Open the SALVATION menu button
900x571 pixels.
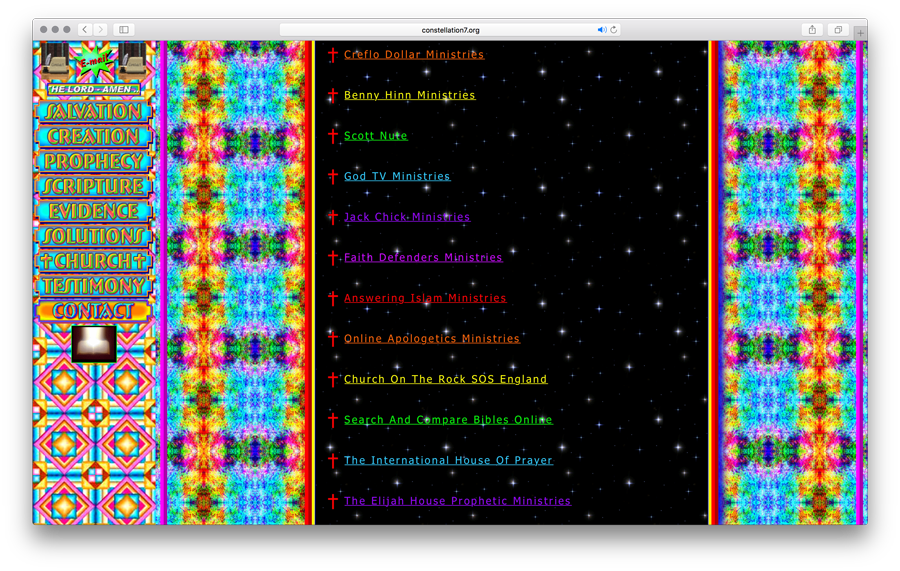(x=93, y=112)
